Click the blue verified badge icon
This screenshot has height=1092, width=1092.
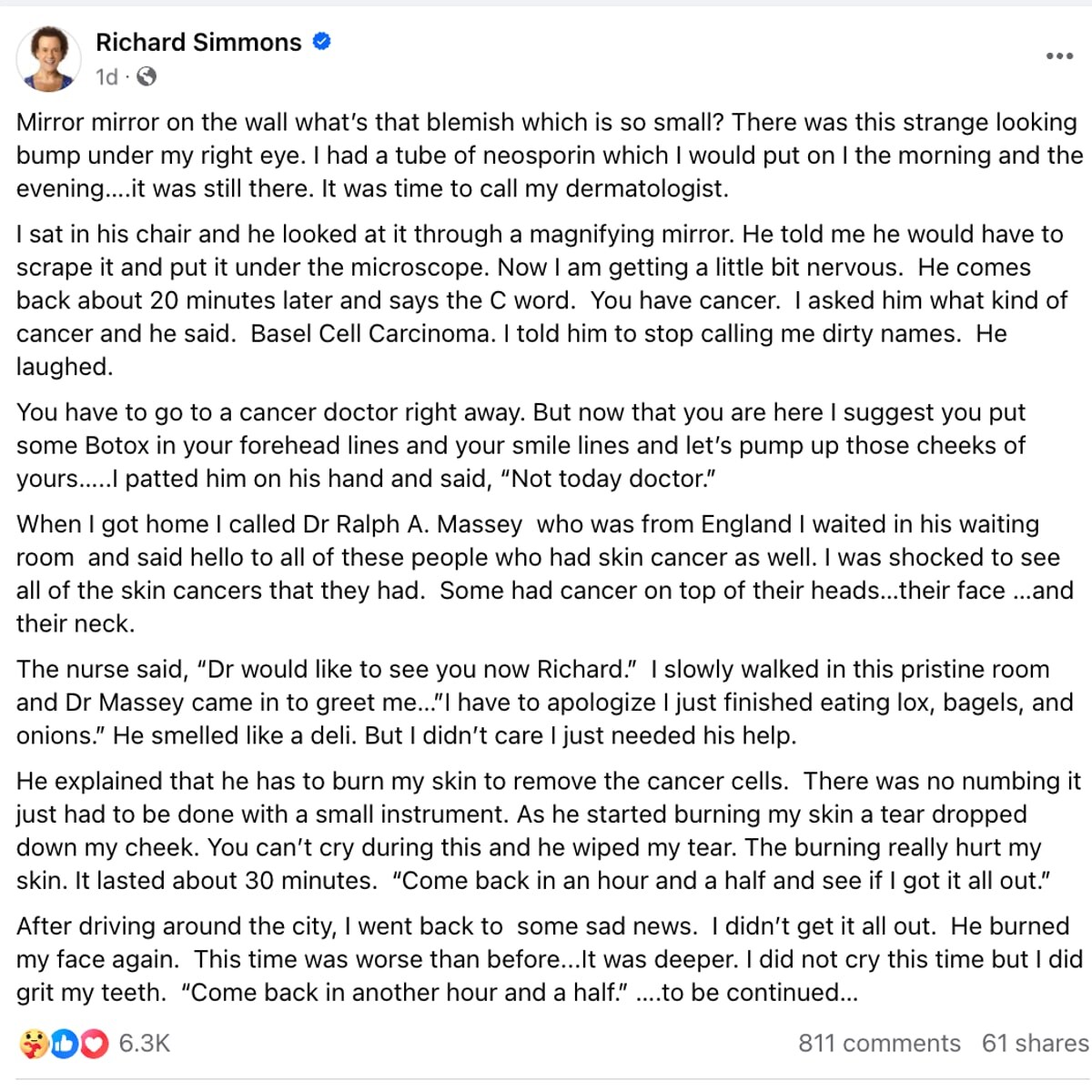click(x=322, y=41)
